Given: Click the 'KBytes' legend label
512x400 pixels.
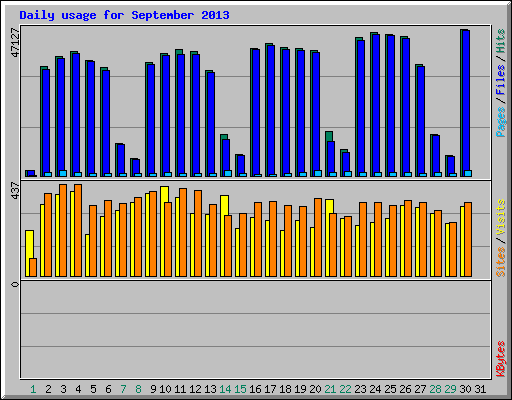Looking at the screenshot, I should (500, 359).
